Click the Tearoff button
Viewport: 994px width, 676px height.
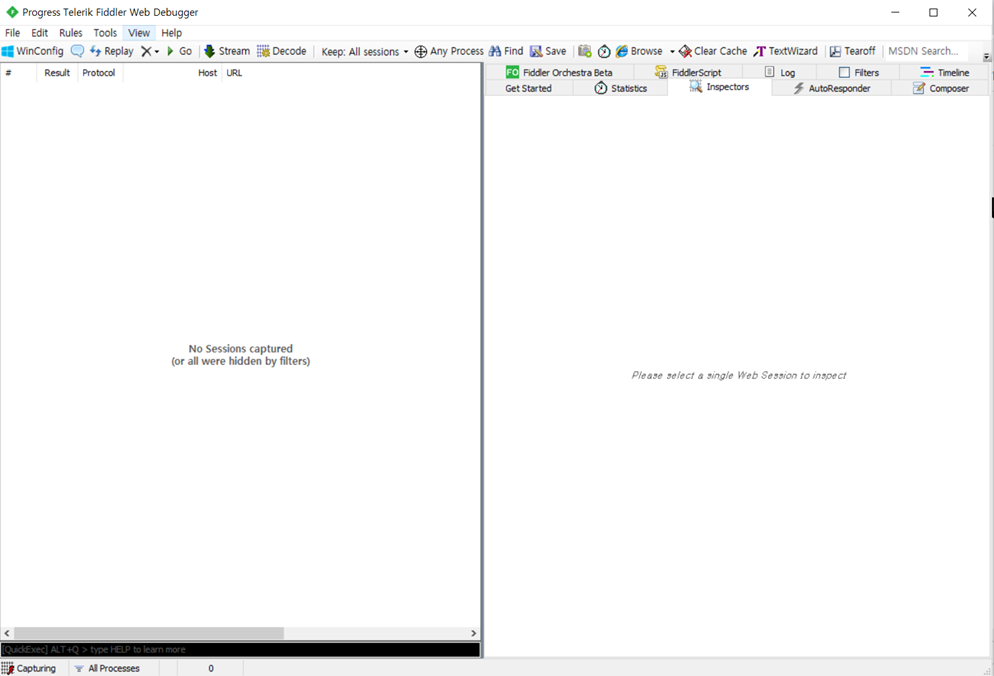point(853,51)
